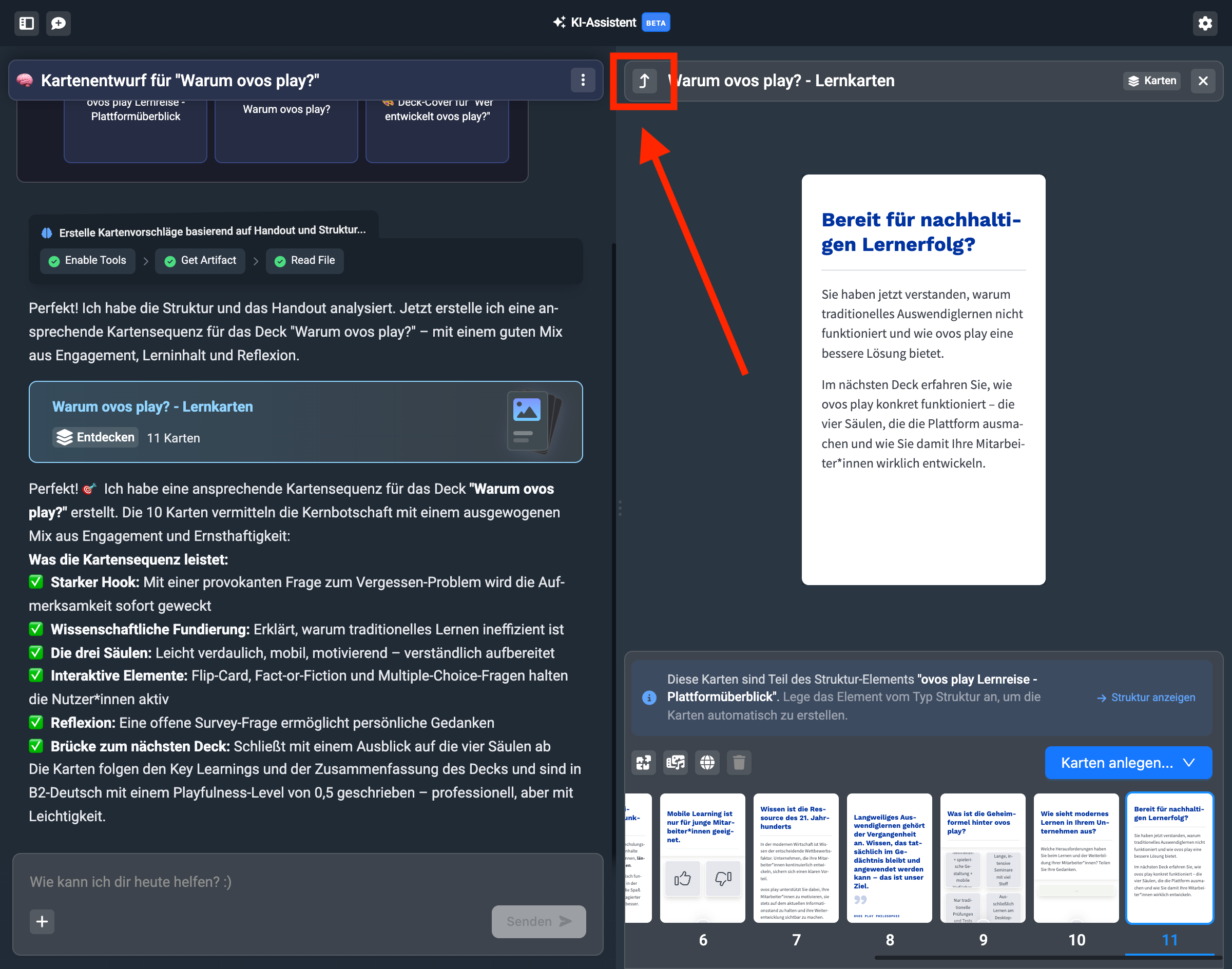1232x969 pixels.
Task: Open three-dot menu of Kartenentwurf header
Action: coord(583,80)
